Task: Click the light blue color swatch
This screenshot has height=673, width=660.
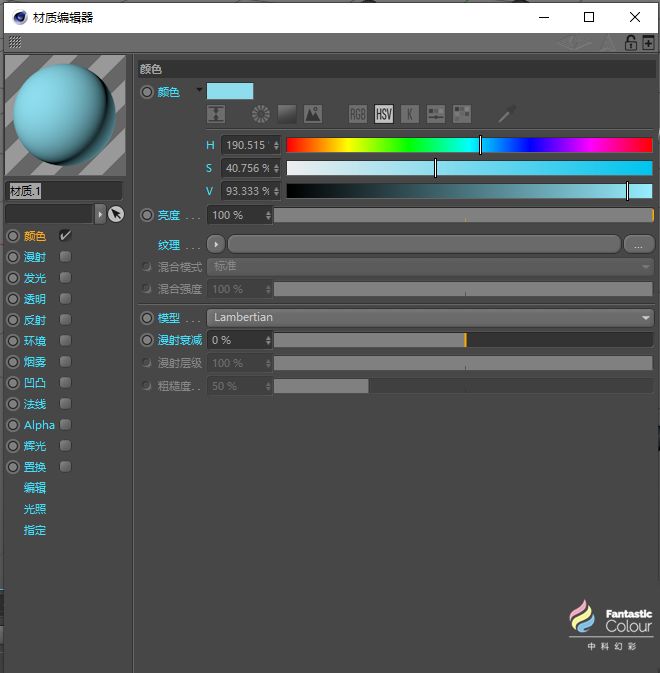Action: [230, 91]
